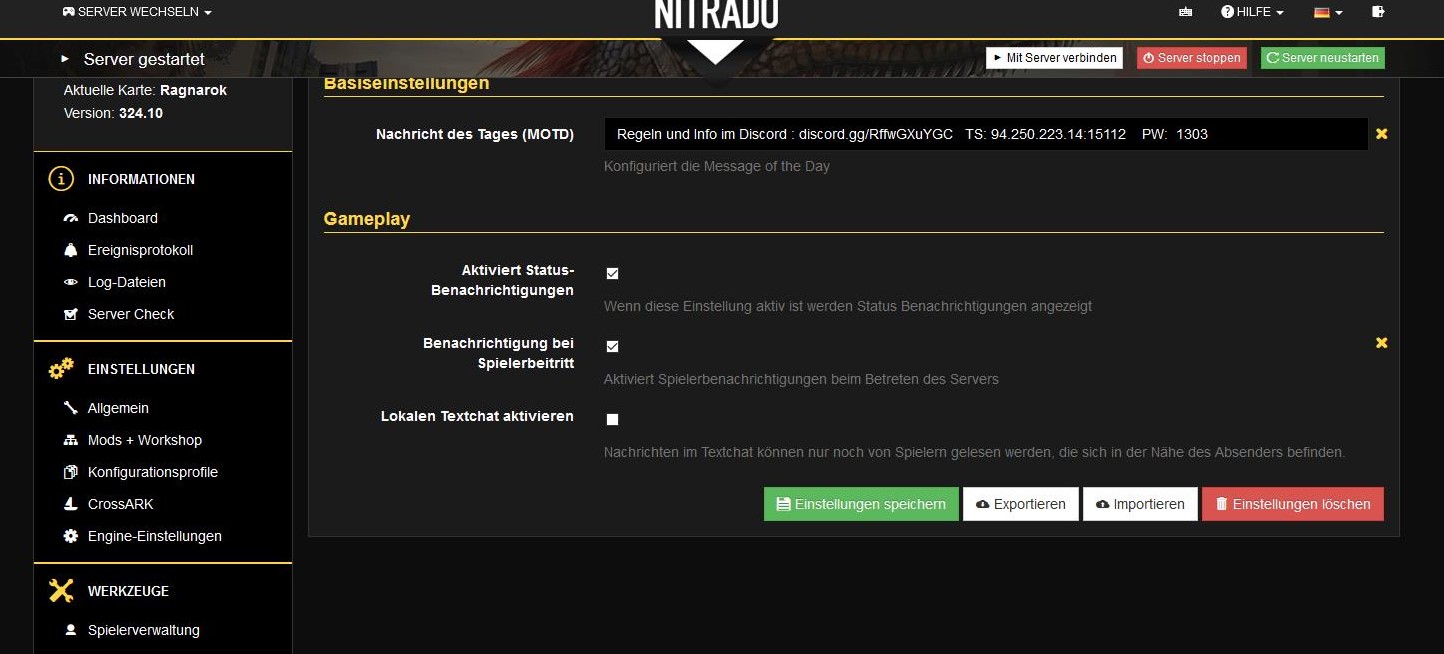Viewport: 1444px width, 654px height.
Task: Click the bell icon beside Ereignisprotokoll
Action: (70, 250)
